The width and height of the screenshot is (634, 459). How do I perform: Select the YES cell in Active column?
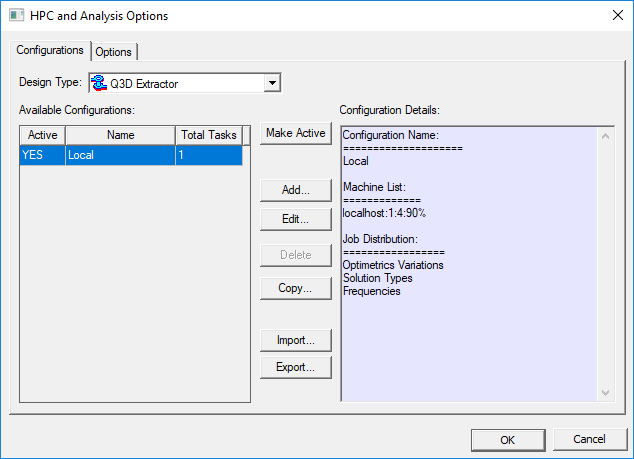(x=42, y=155)
